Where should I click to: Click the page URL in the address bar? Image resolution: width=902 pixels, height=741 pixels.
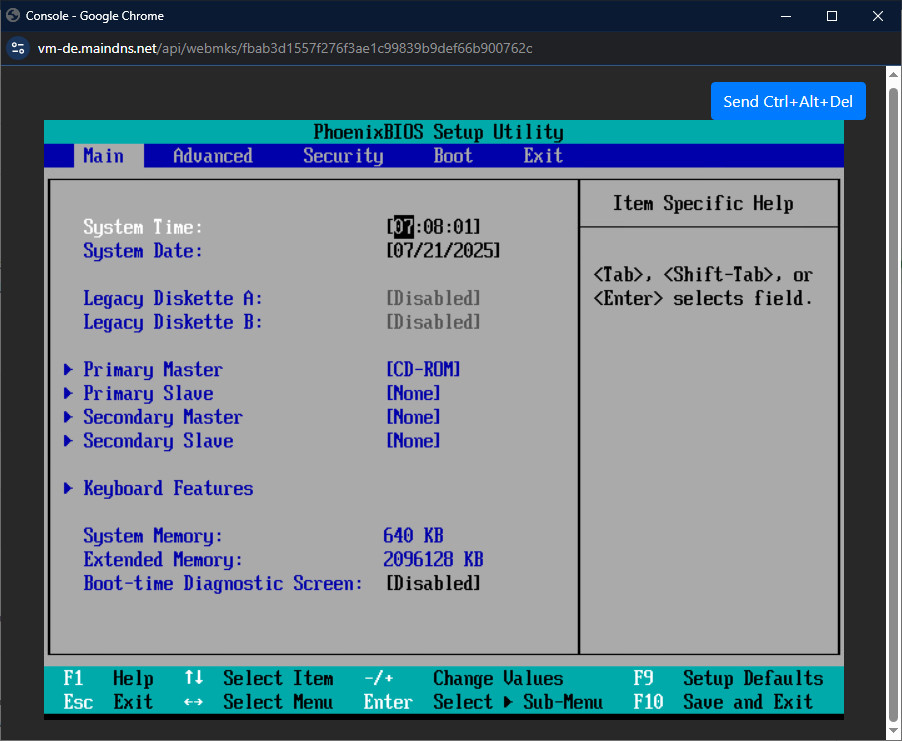(x=285, y=48)
